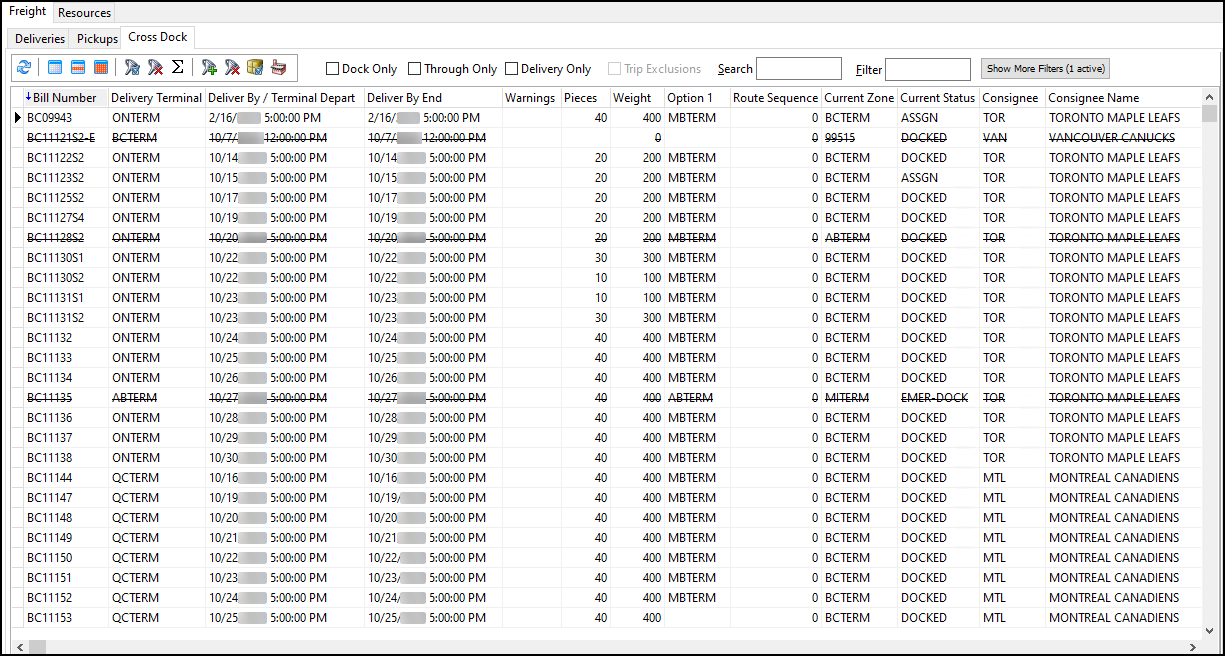Click the Refresh grid icon
The image size is (1225, 656).
pyautogui.click(x=24, y=68)
